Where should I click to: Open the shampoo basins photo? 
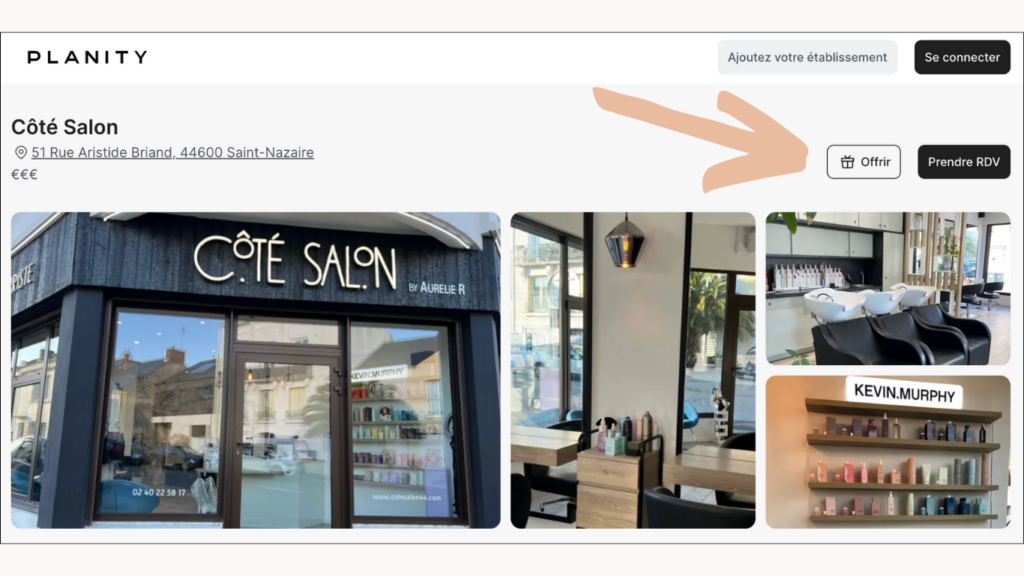888,288
